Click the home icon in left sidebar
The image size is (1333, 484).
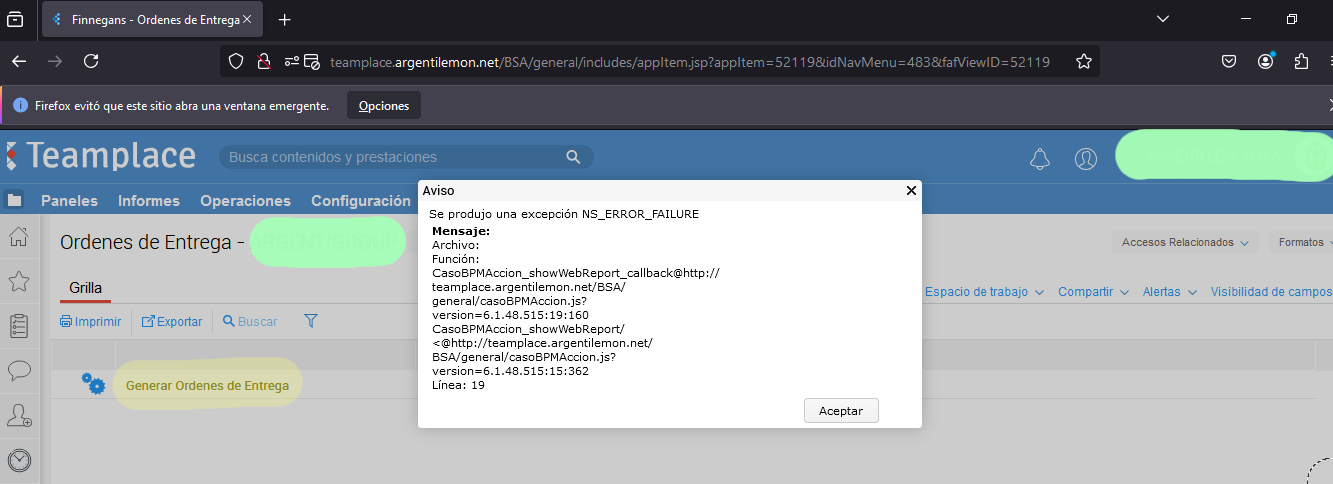point(18,237)
